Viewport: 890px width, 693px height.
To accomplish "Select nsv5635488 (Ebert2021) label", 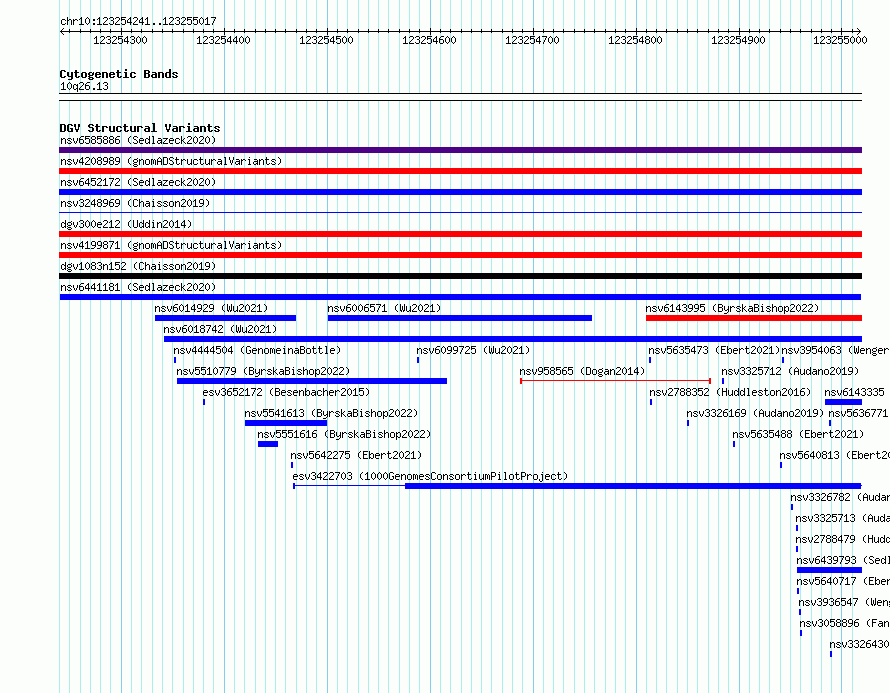I will click(x=798, y=434).
